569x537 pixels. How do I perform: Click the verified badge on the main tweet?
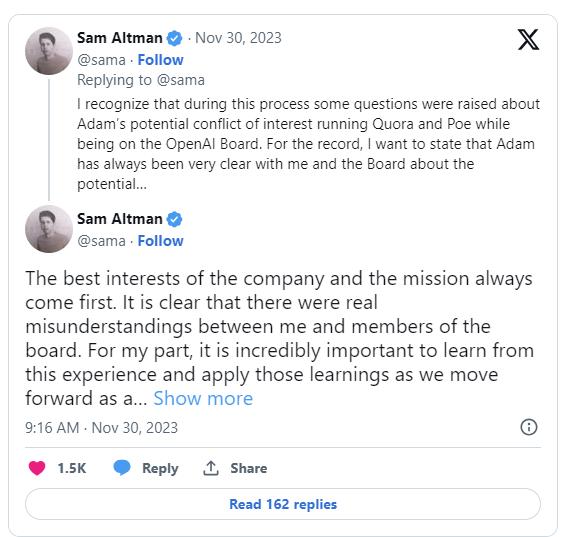coord(175,219)
